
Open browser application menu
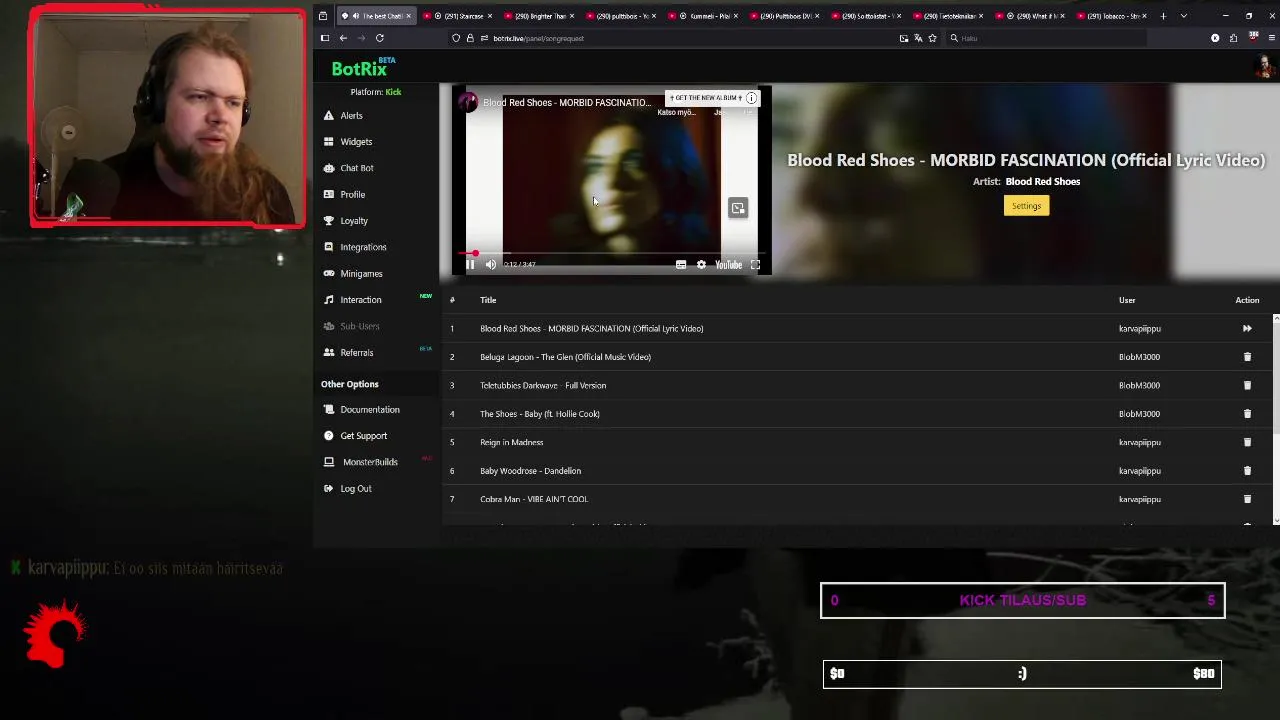pyautogui.click(x=1271, y=38)
